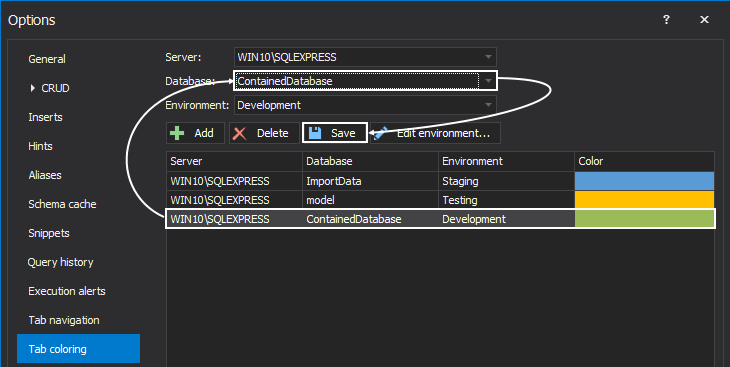Image resolution: width=730 pixels, height=367 pixels.
Task: Sort by the Server column header
Action: (234, 161)
